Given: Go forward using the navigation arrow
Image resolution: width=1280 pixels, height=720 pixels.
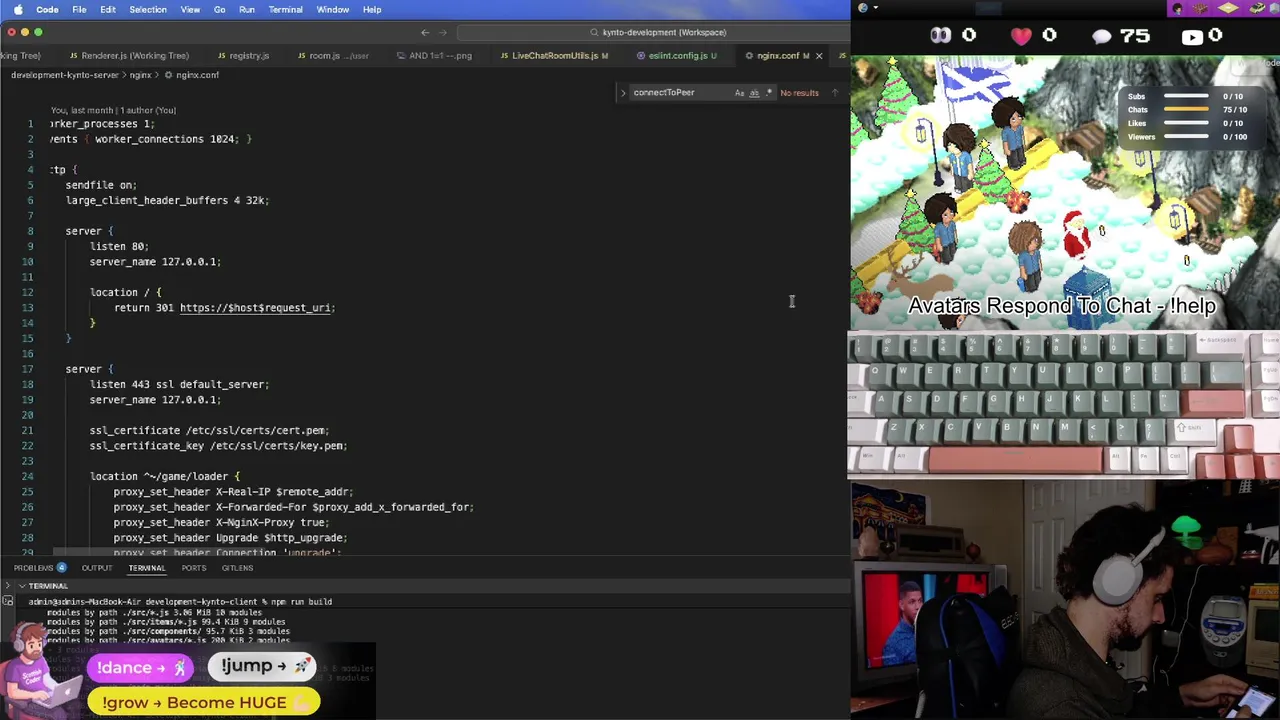Looking at the screenshot, I should (x=442, y=32).
